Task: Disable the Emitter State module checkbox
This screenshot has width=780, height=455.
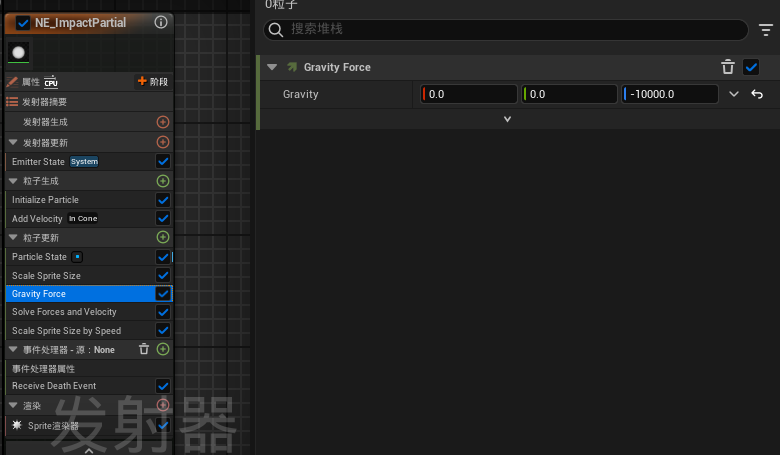Action: tap(163, 161)
